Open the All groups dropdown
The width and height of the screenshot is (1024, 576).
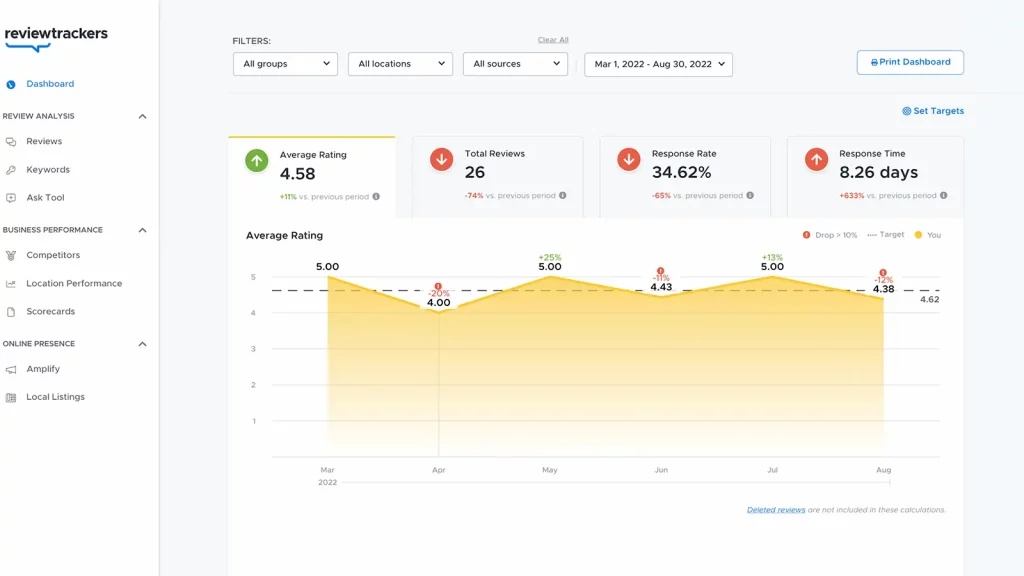pyautogui.click(x=285, y=63)
